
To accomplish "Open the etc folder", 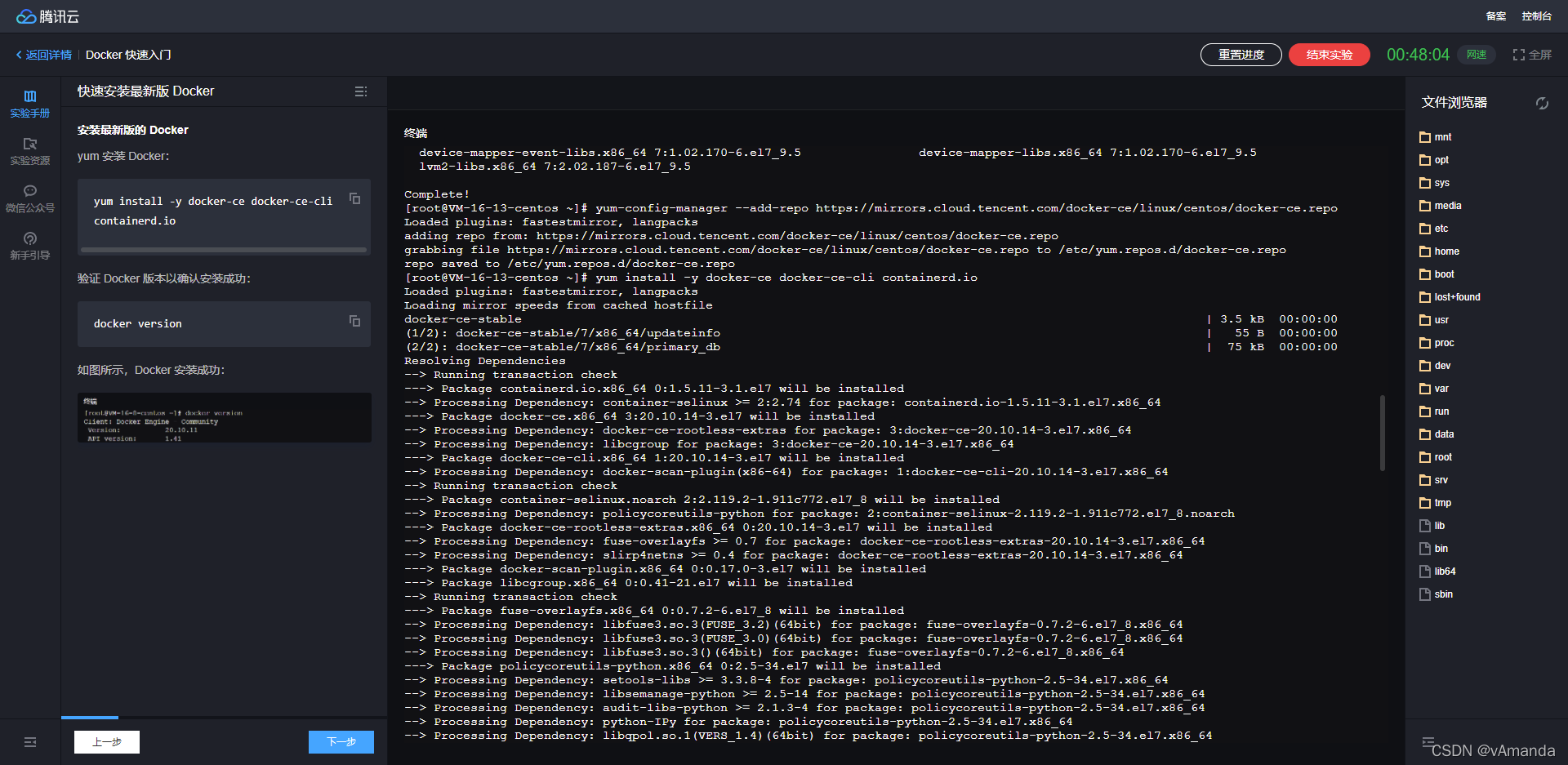I will coord(1433,229).
